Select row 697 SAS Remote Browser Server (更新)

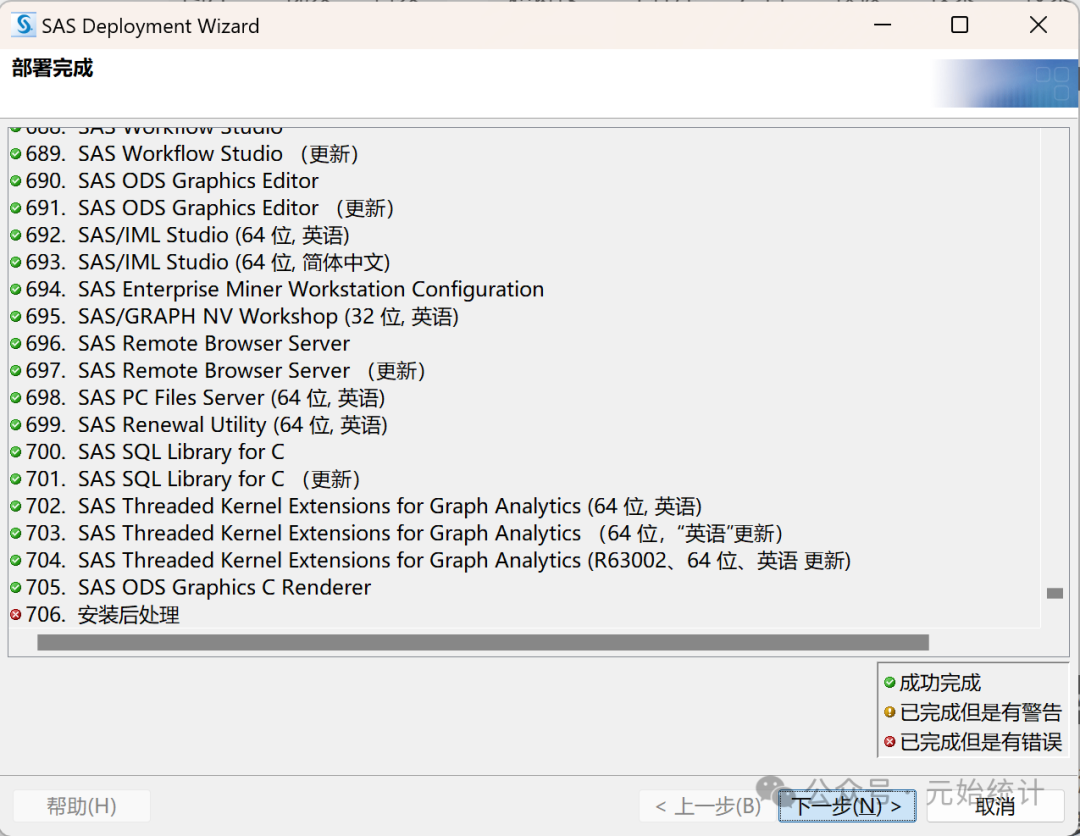218,370
